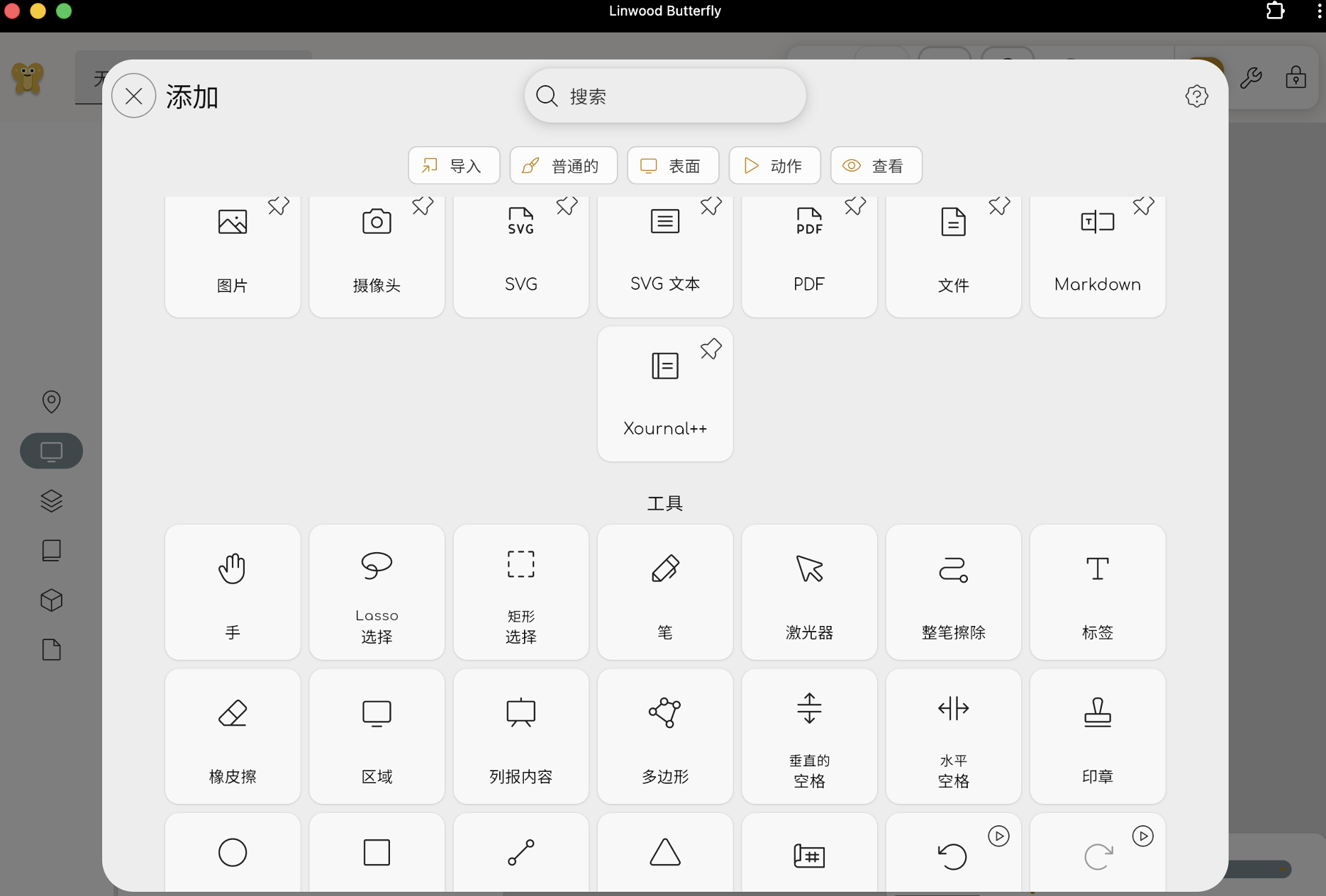Viewport: 1326px width, 896px height.
Task: Open the layers panel in left sidebar
Action: click(51, 500)
